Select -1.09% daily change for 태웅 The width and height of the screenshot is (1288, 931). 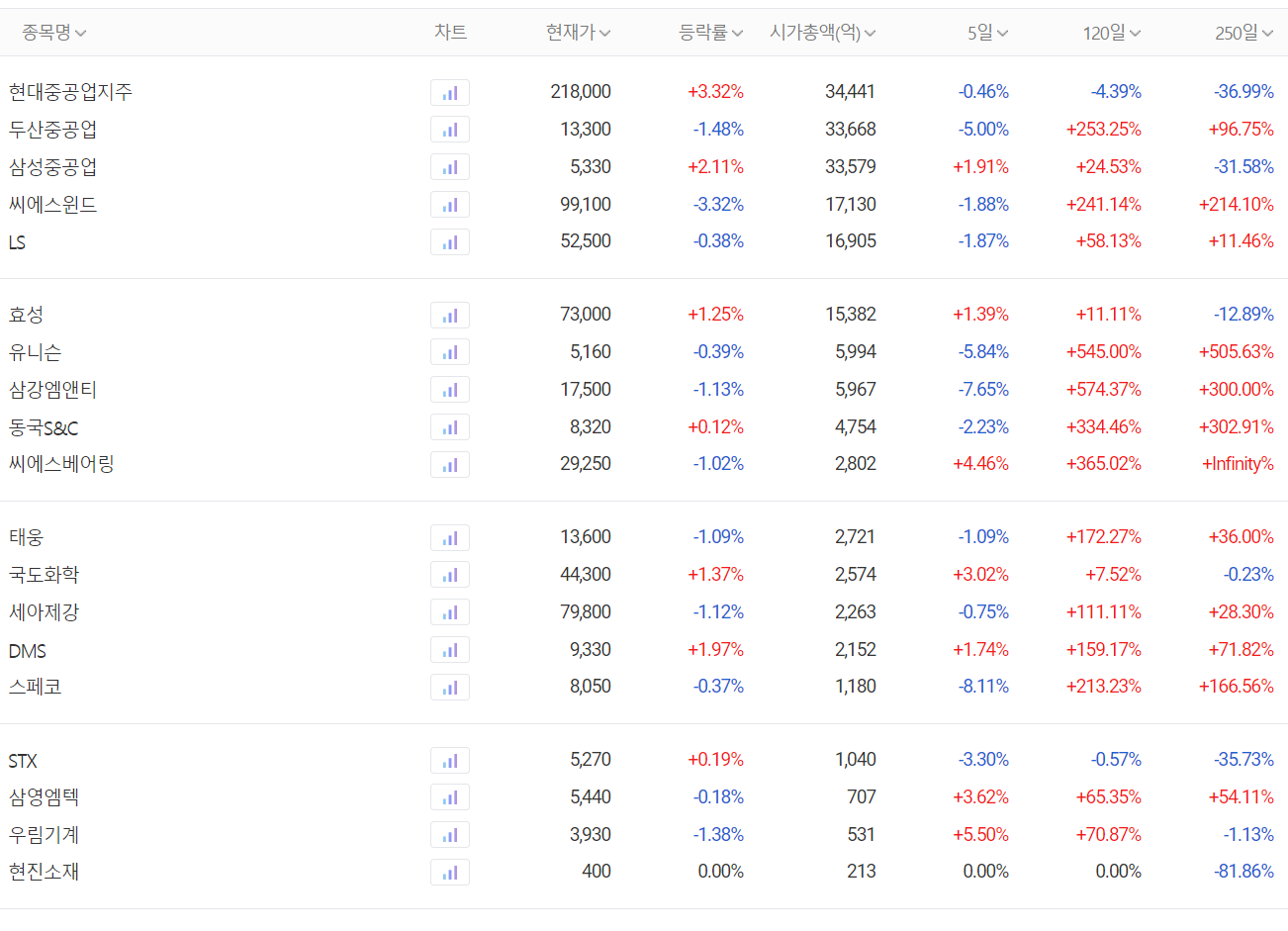pyautogui.click(x=718, y=537)
